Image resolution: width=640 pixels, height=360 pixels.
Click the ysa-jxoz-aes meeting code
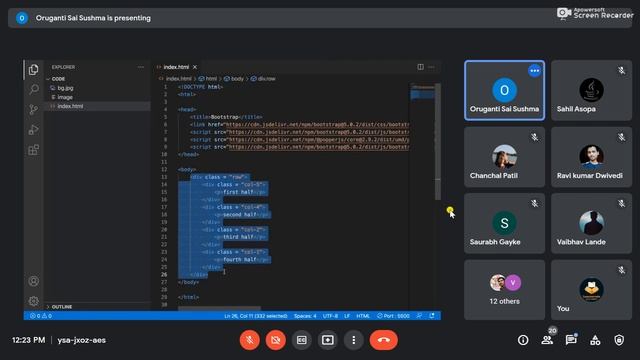click(82, 340)
